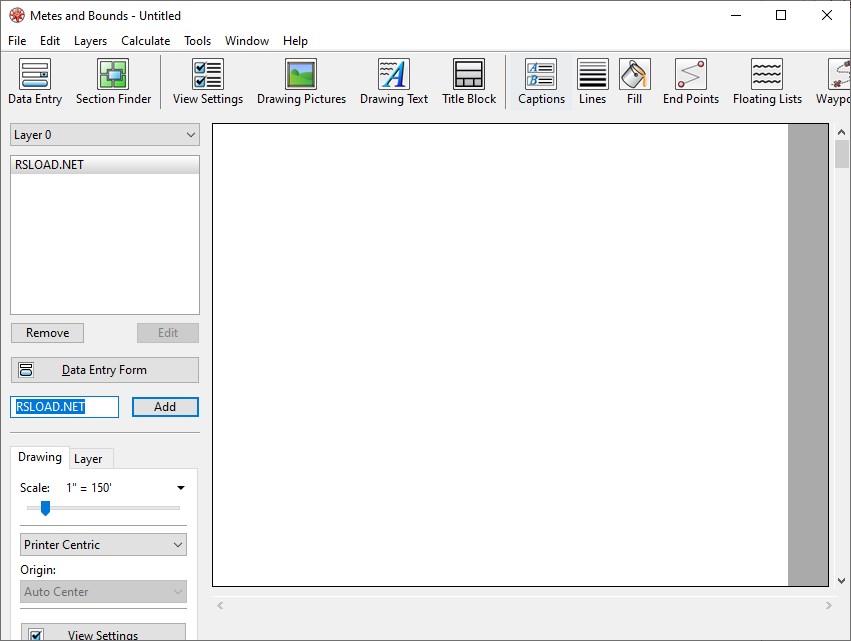Screen dimensions: 851x641
Task: Open the Floating Lists tool
Action: click(x=766, y=80)
